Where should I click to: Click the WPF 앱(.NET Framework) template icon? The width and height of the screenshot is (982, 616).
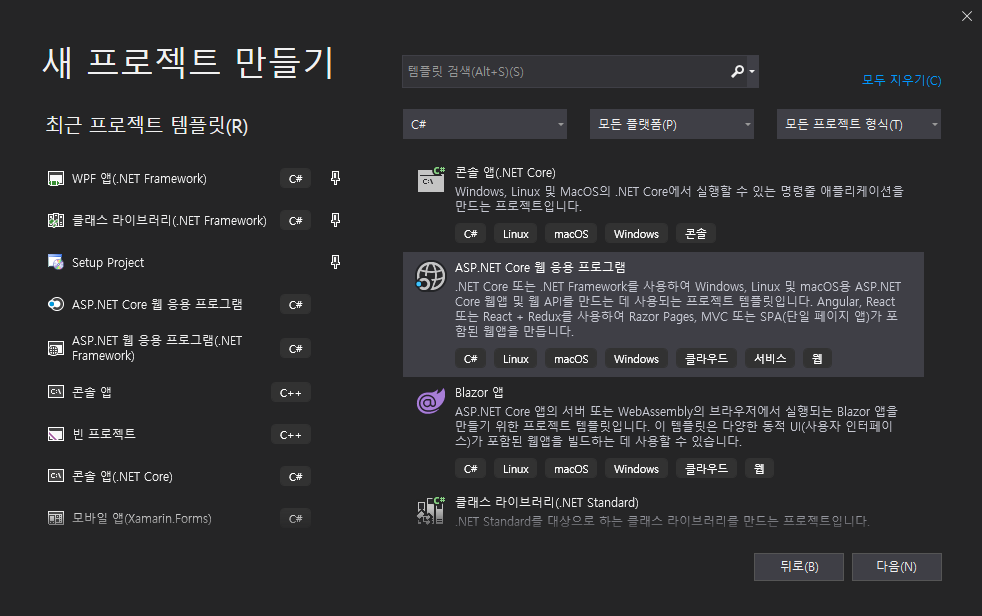point(56,179)
